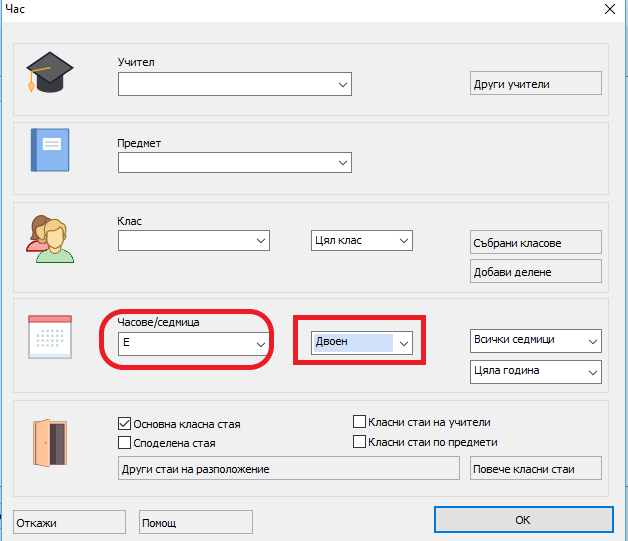This screenshot has width=628, height=541.
Task: Open the Часове/седмица dropdown
Action: [x=261, y=343]
